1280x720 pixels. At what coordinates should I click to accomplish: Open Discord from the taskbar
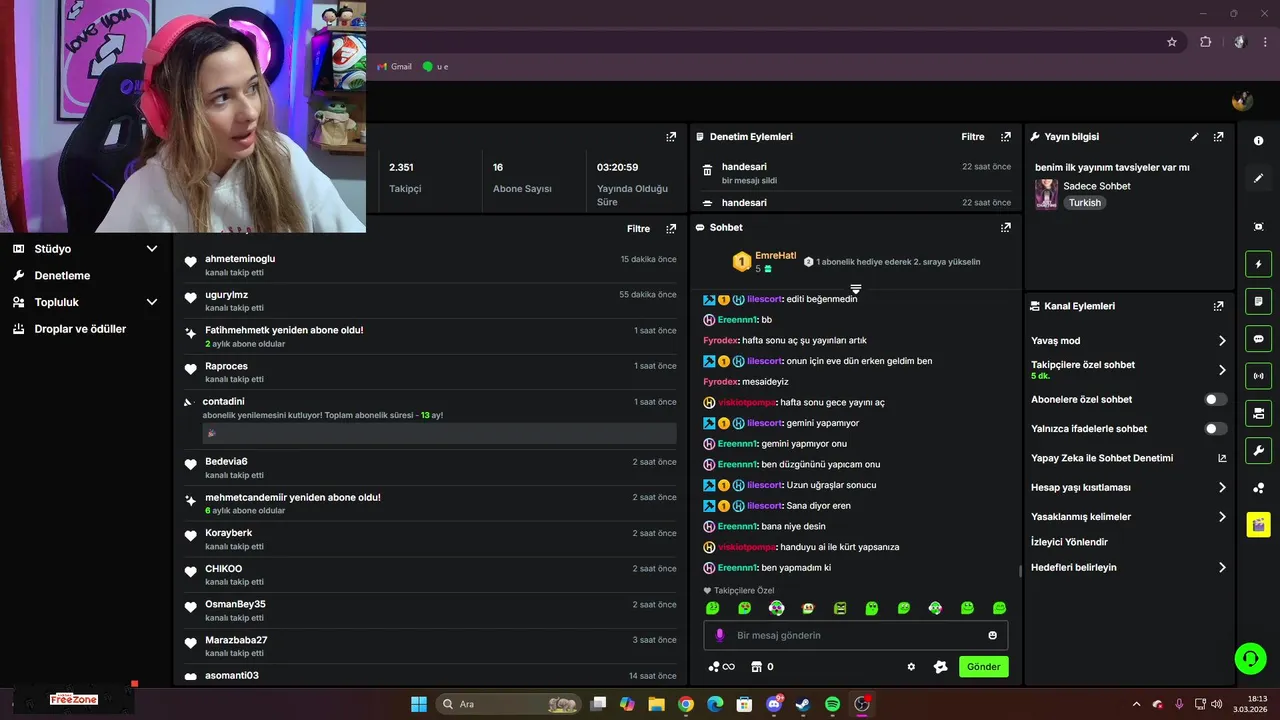click(774, 704)
